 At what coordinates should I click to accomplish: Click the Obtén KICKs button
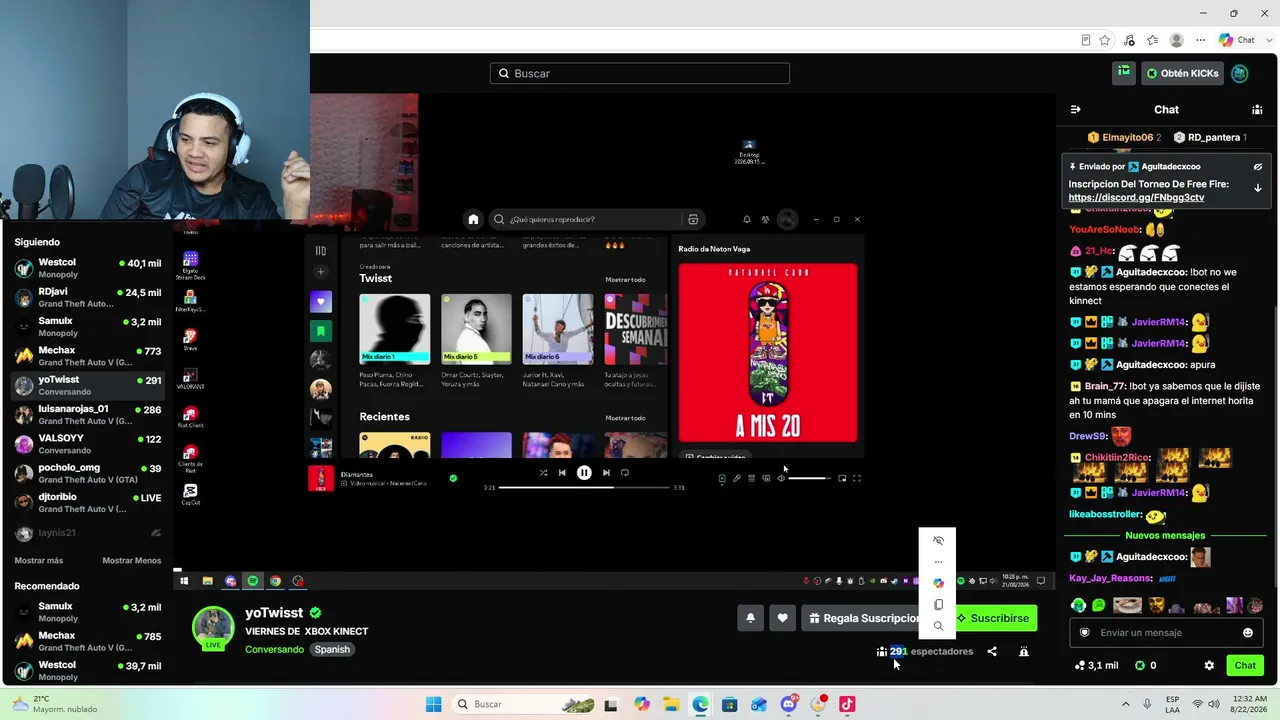[x=1183, y=73]
